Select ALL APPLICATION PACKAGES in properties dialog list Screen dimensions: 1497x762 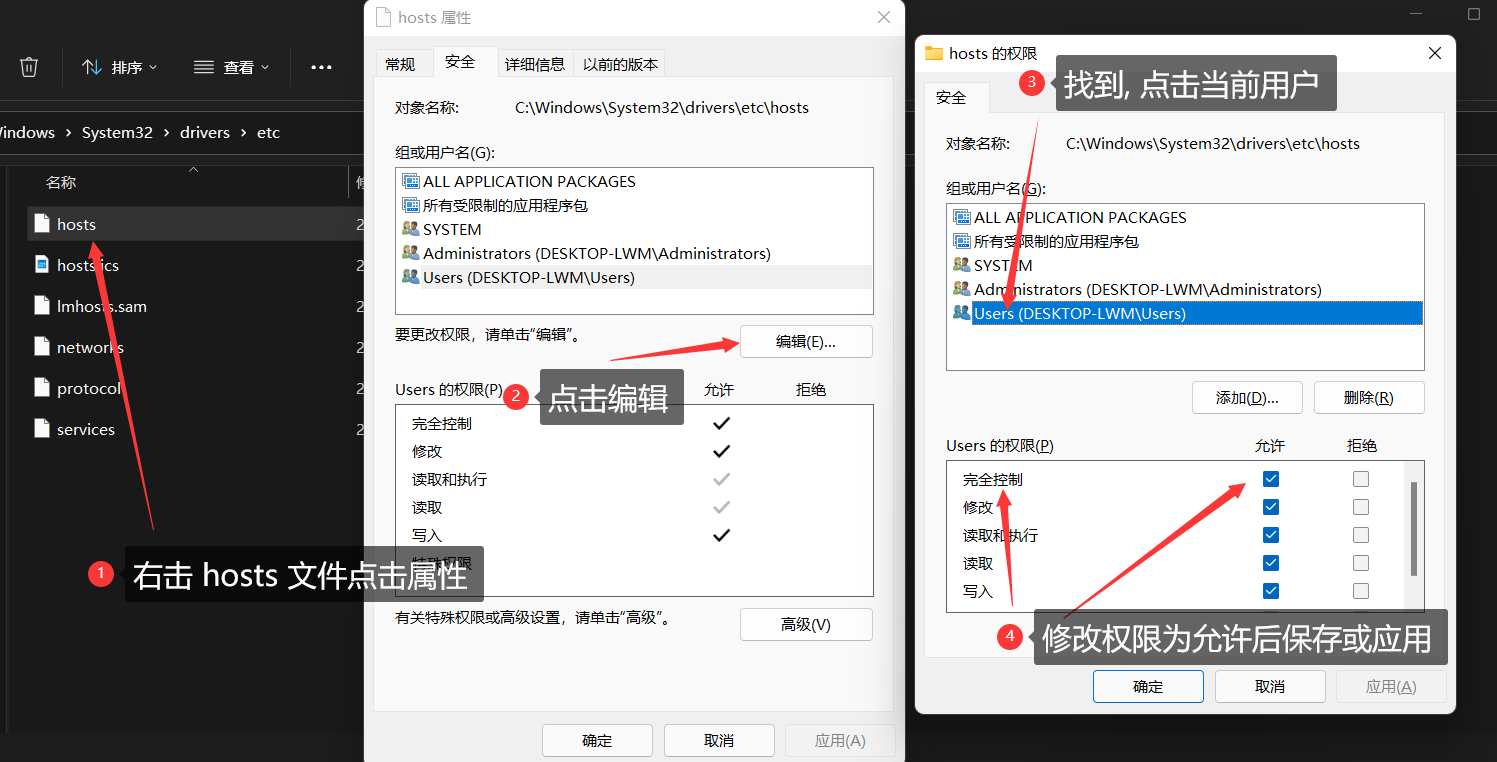pos(634,181)
